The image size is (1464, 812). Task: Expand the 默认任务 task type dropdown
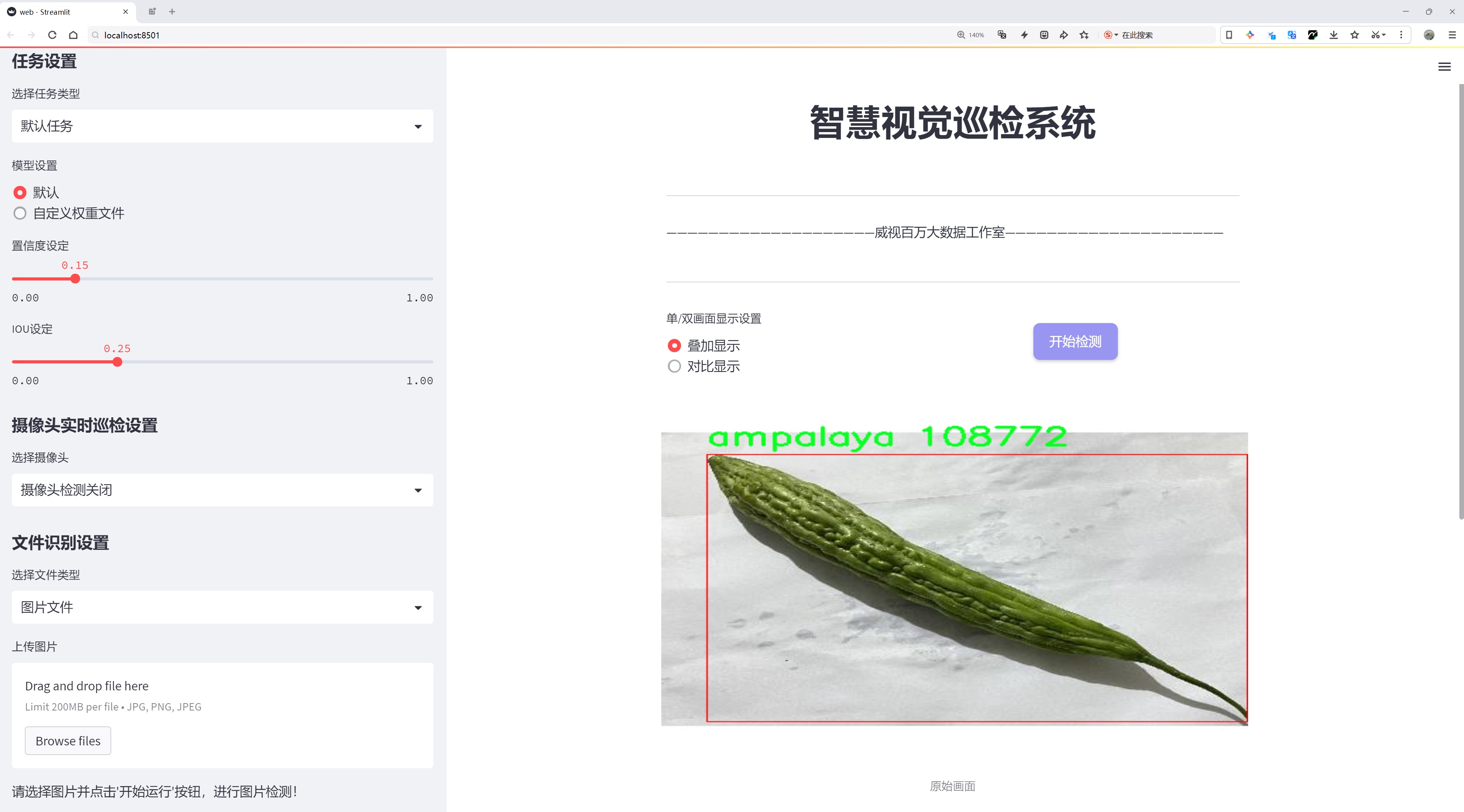tap(222, 126)
